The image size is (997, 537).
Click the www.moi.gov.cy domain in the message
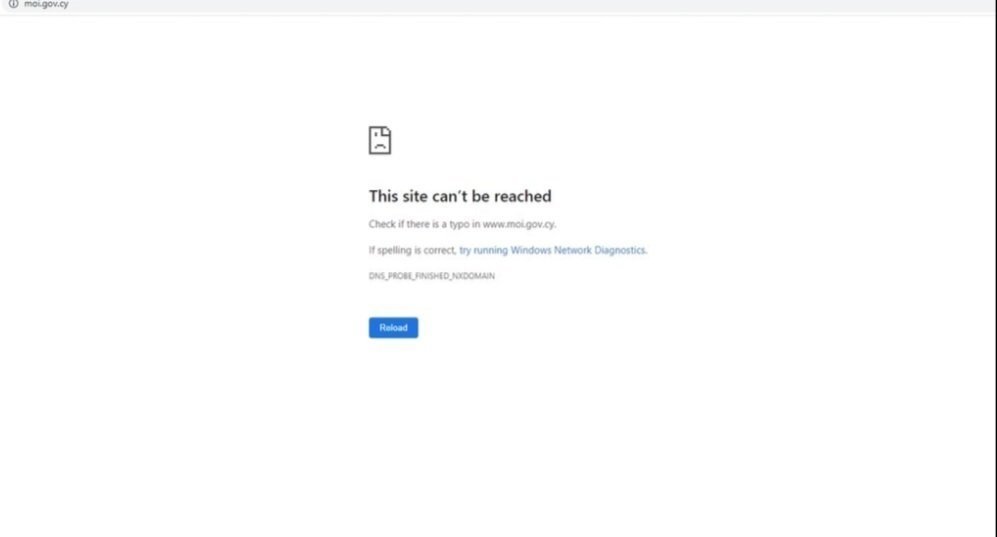coord(518,224)
